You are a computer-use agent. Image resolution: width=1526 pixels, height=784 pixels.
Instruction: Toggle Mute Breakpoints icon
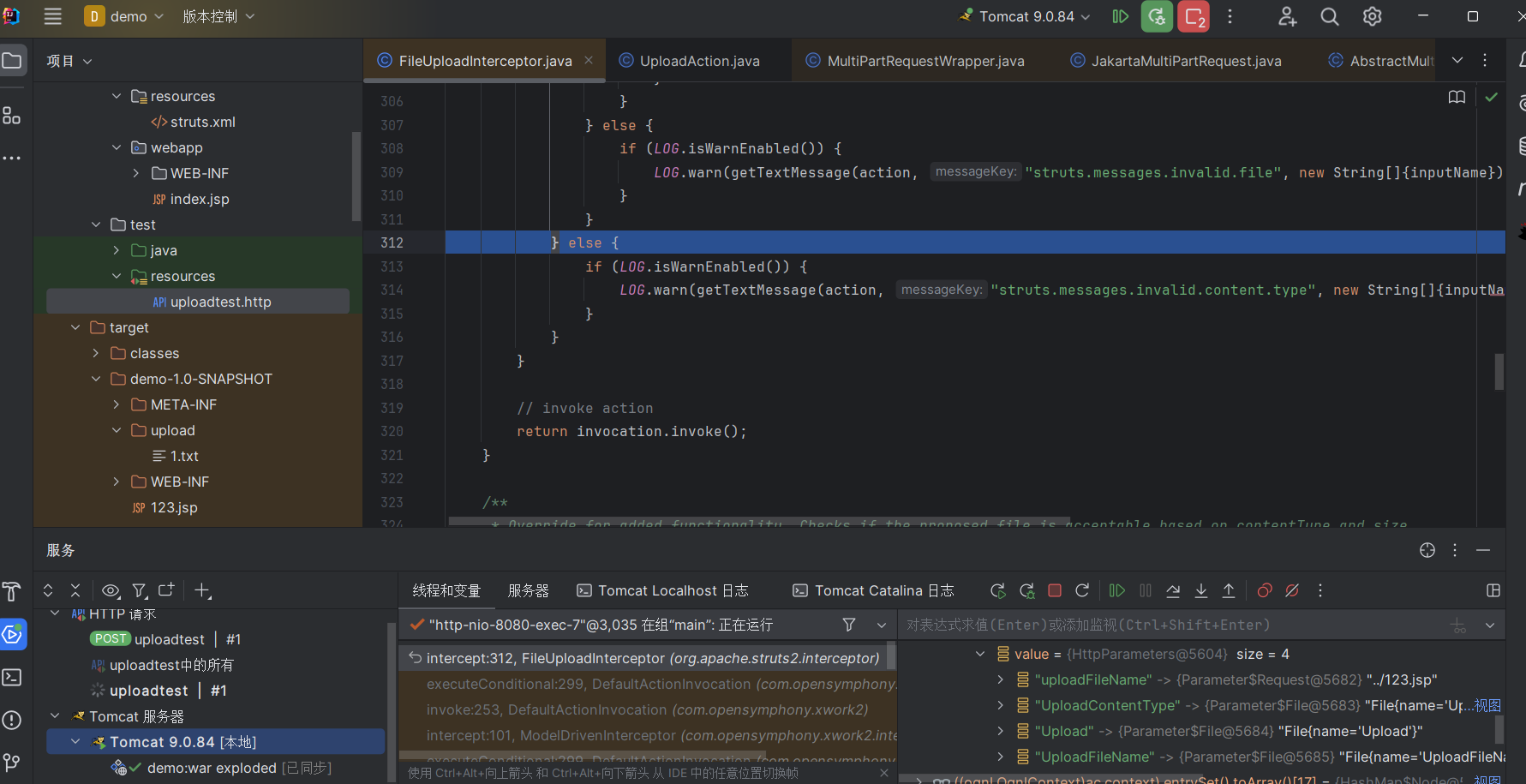pyautogui.click(x=1292, y=590)
